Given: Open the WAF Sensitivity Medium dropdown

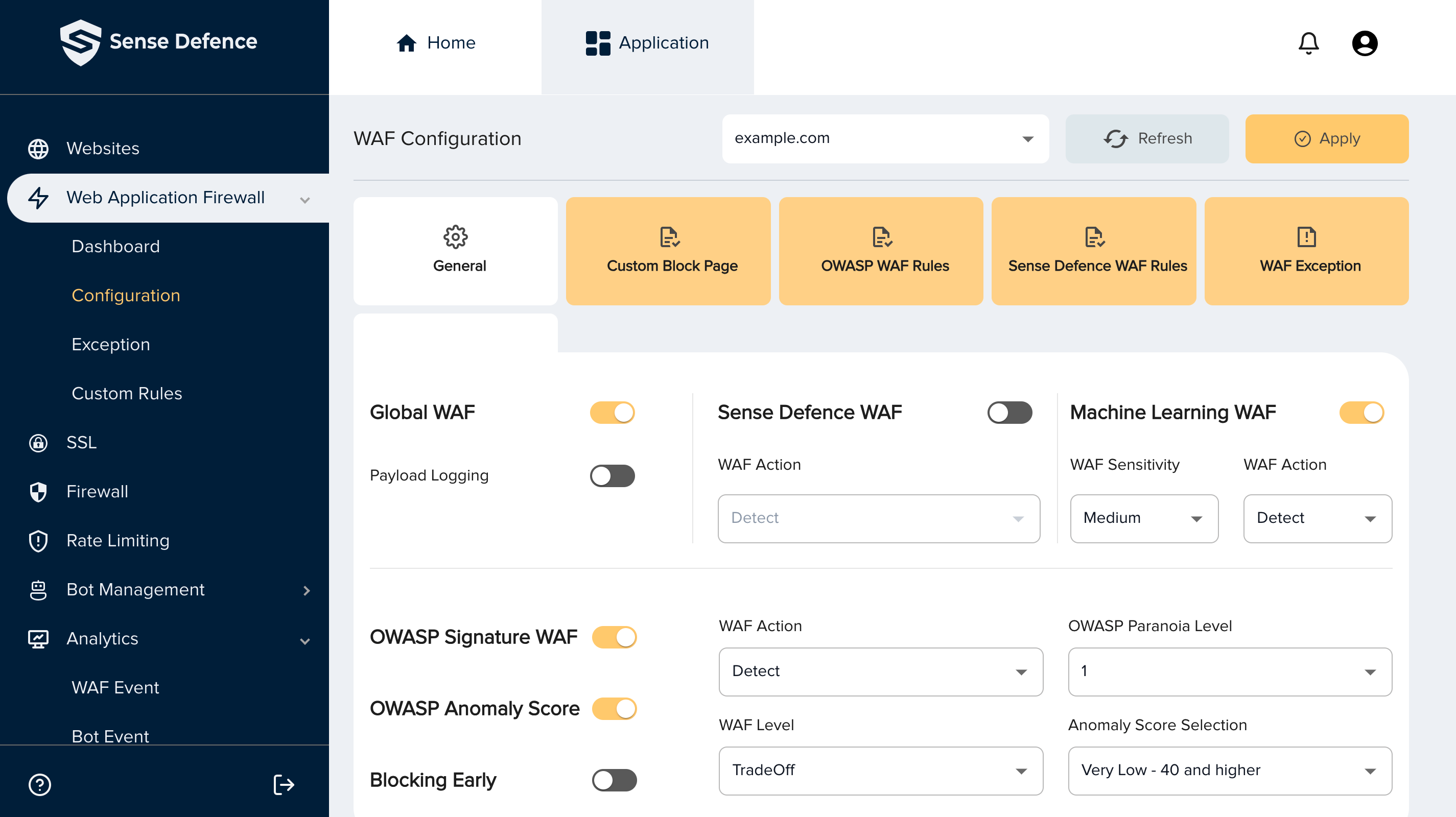Looking at the screenshot, I should point(1144,519).
